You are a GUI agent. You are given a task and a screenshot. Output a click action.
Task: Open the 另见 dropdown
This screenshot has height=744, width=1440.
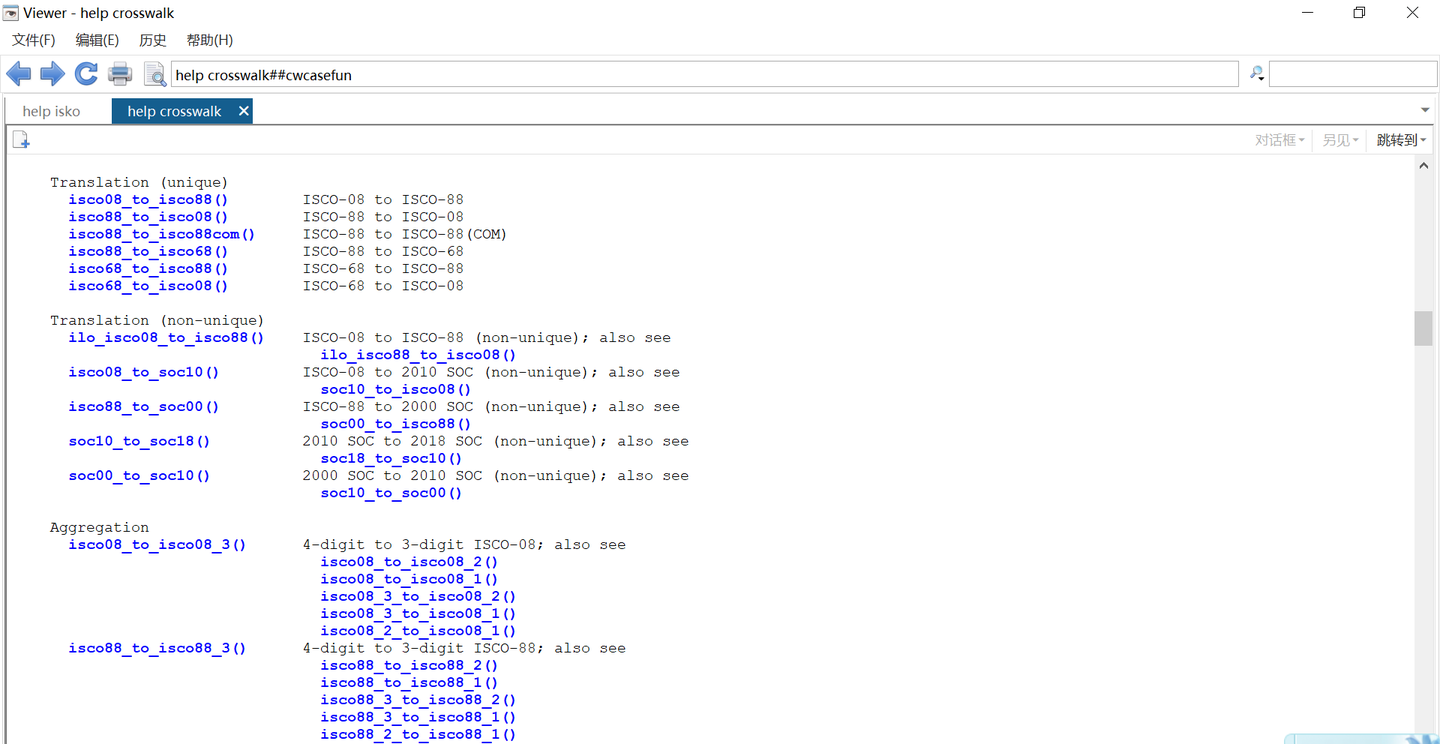[x=1340, y=140]
